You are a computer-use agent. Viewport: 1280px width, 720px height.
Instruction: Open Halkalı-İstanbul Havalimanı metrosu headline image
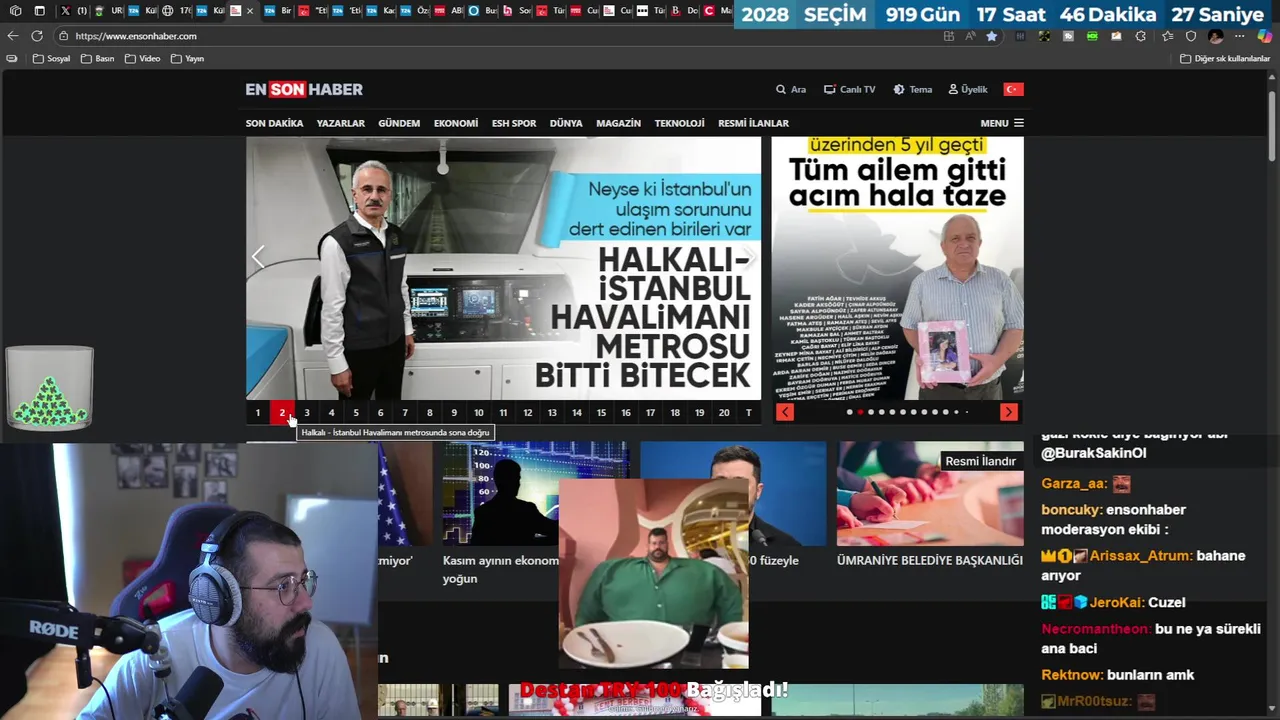[503, 268]
